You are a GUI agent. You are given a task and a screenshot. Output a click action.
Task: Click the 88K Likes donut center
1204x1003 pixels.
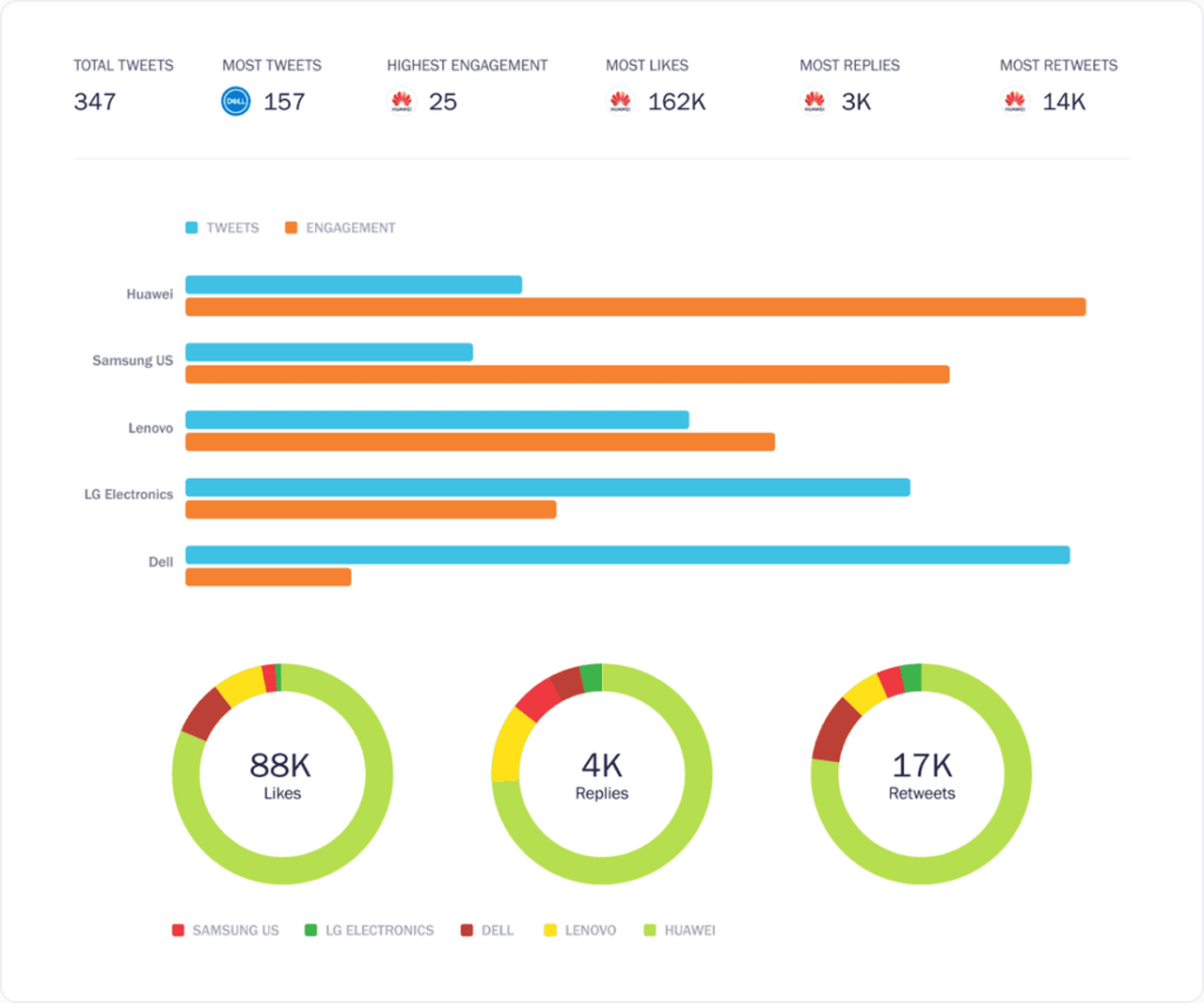[x=282, y=774]
